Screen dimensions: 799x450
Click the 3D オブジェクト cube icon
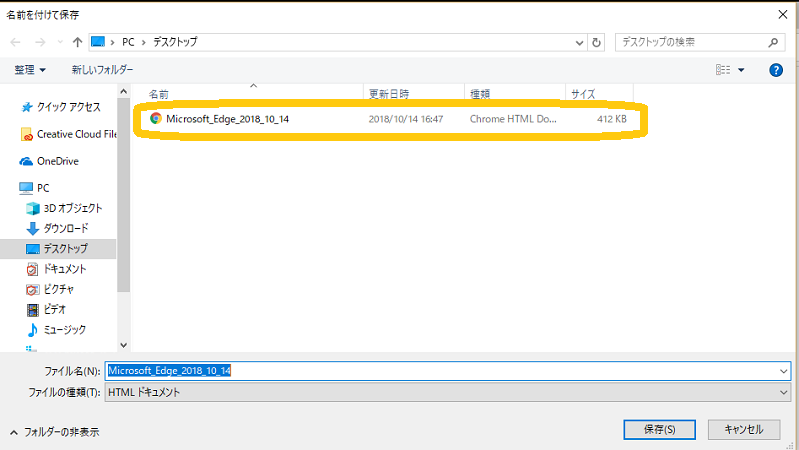coord(33,208)
